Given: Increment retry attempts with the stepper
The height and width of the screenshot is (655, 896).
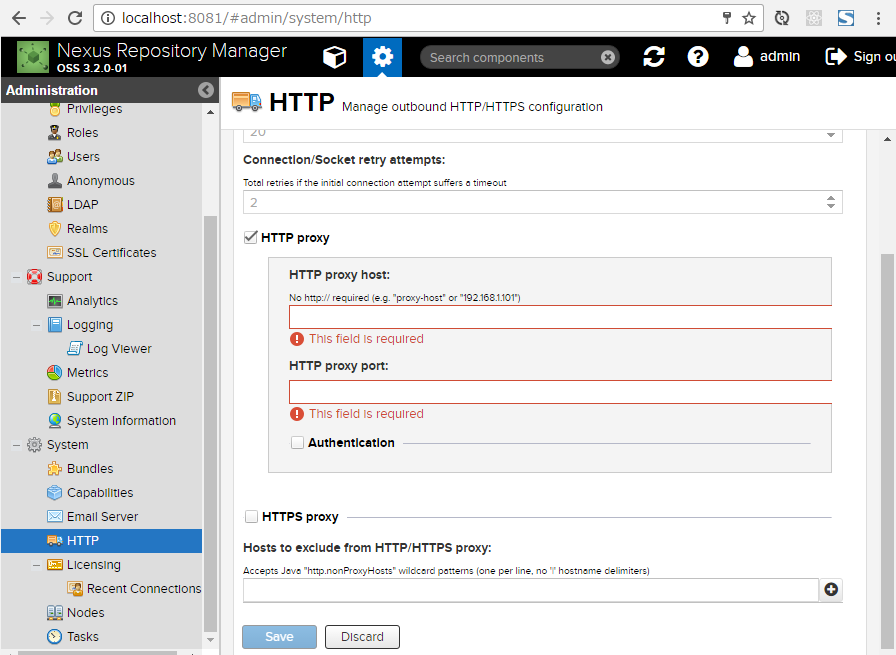Looking at the screenshot, I should (x=830, y=196).
